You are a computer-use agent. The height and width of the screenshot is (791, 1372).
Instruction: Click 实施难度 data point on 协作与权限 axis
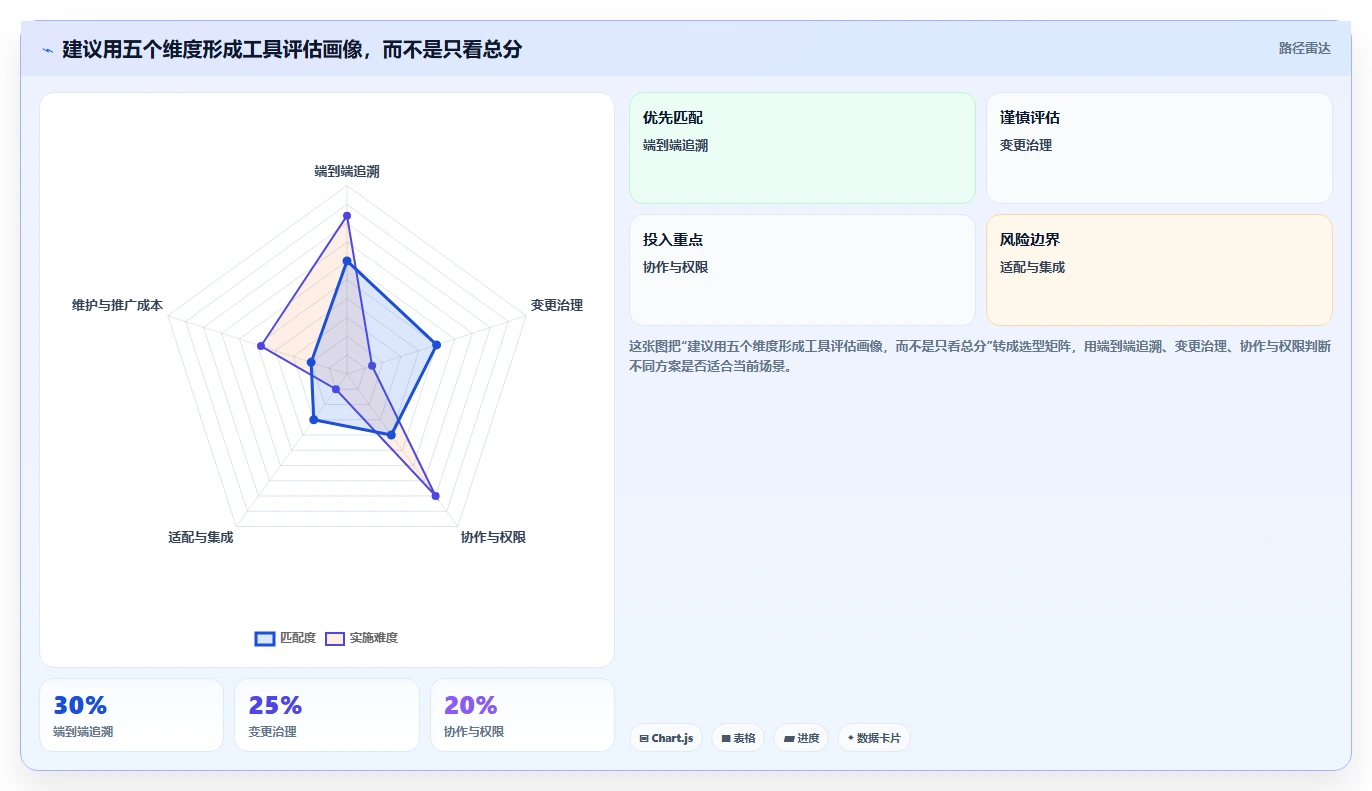tap(435, 495)
